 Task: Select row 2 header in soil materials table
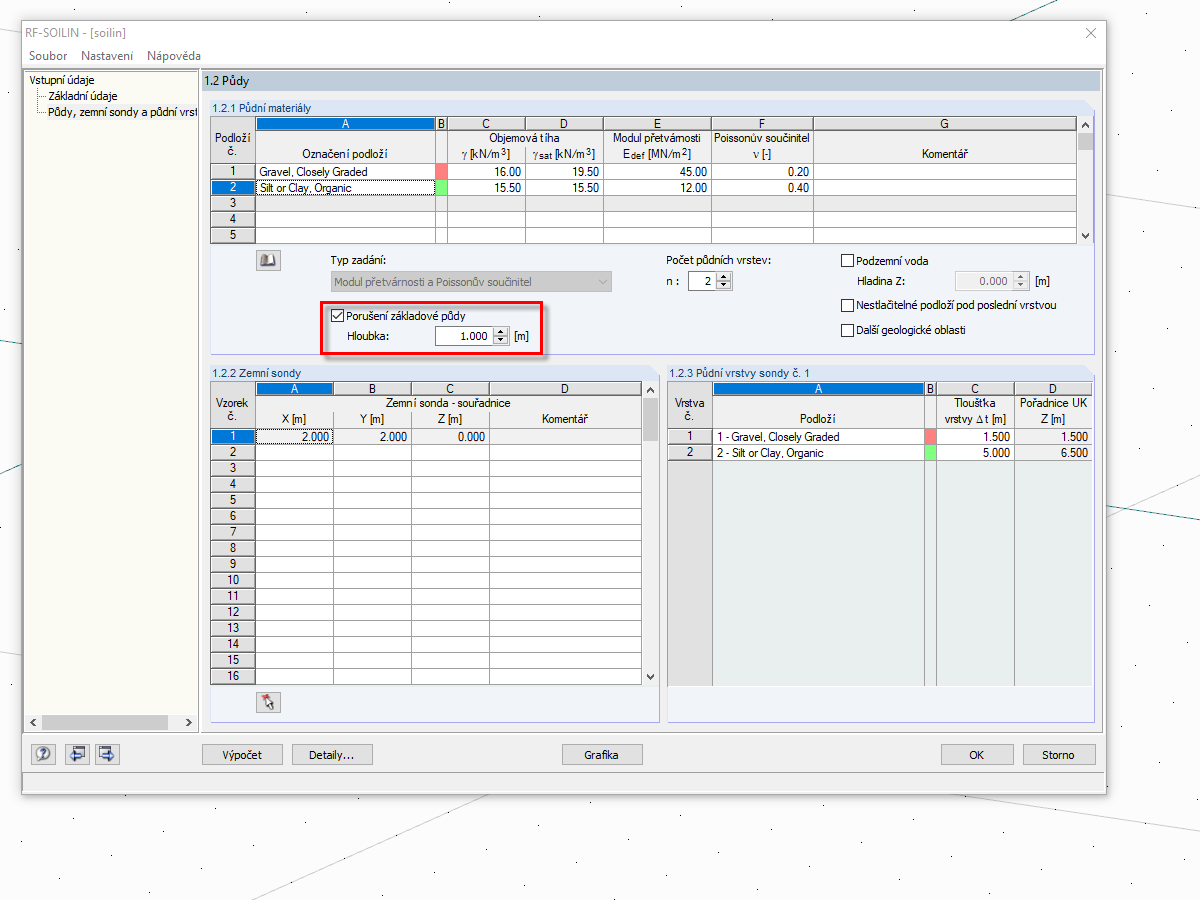[233, 188]
